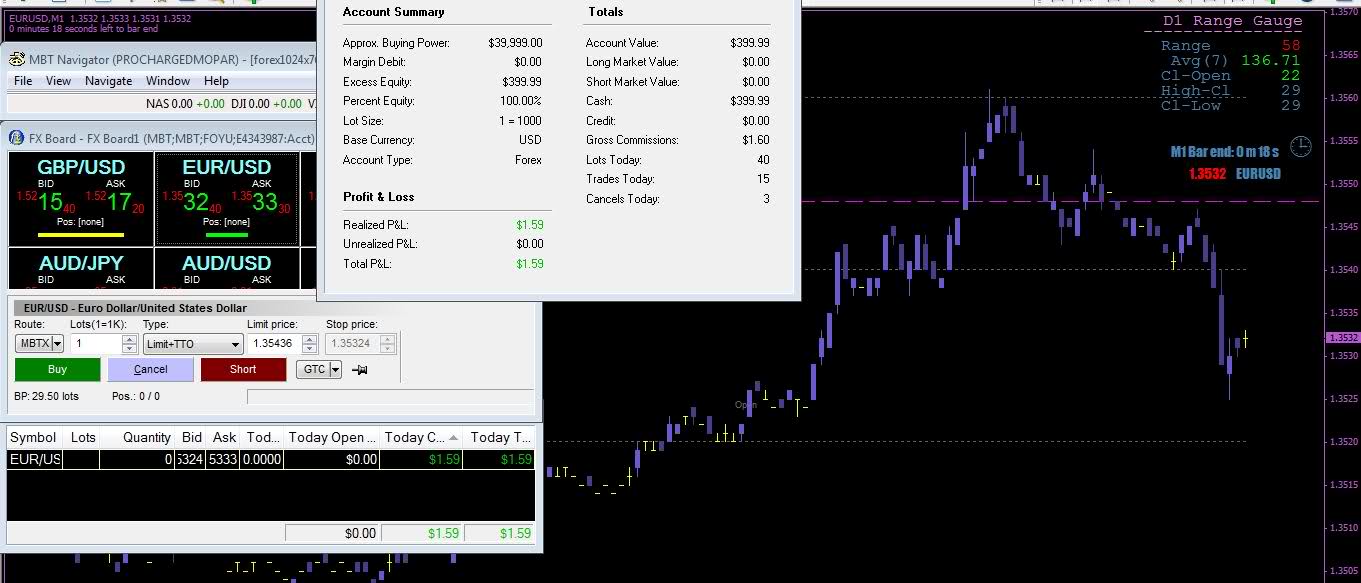Screen dimensions: 1361x583
Task: Click the Today Open column header
Action: tap(332, 437)
